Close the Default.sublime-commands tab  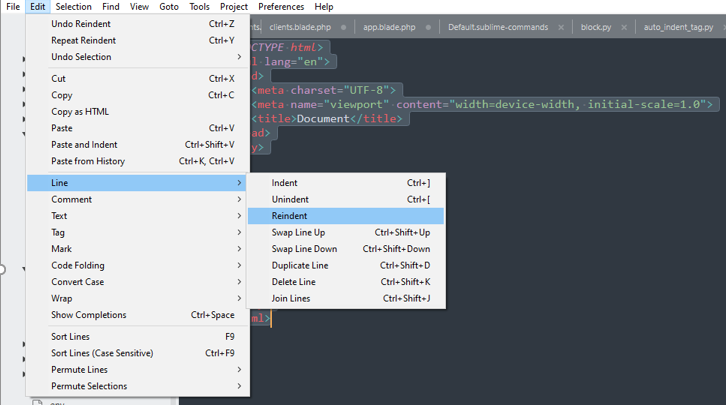coord(560,28)
